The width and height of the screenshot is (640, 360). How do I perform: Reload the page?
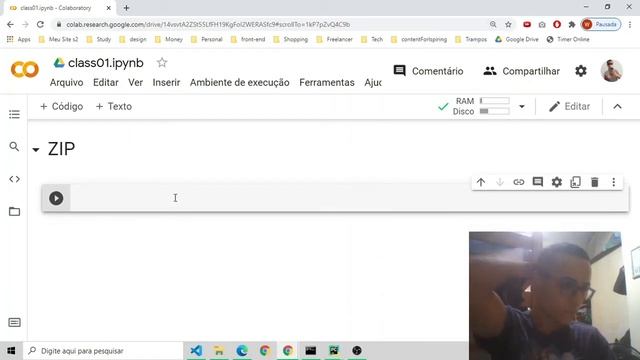40,24
